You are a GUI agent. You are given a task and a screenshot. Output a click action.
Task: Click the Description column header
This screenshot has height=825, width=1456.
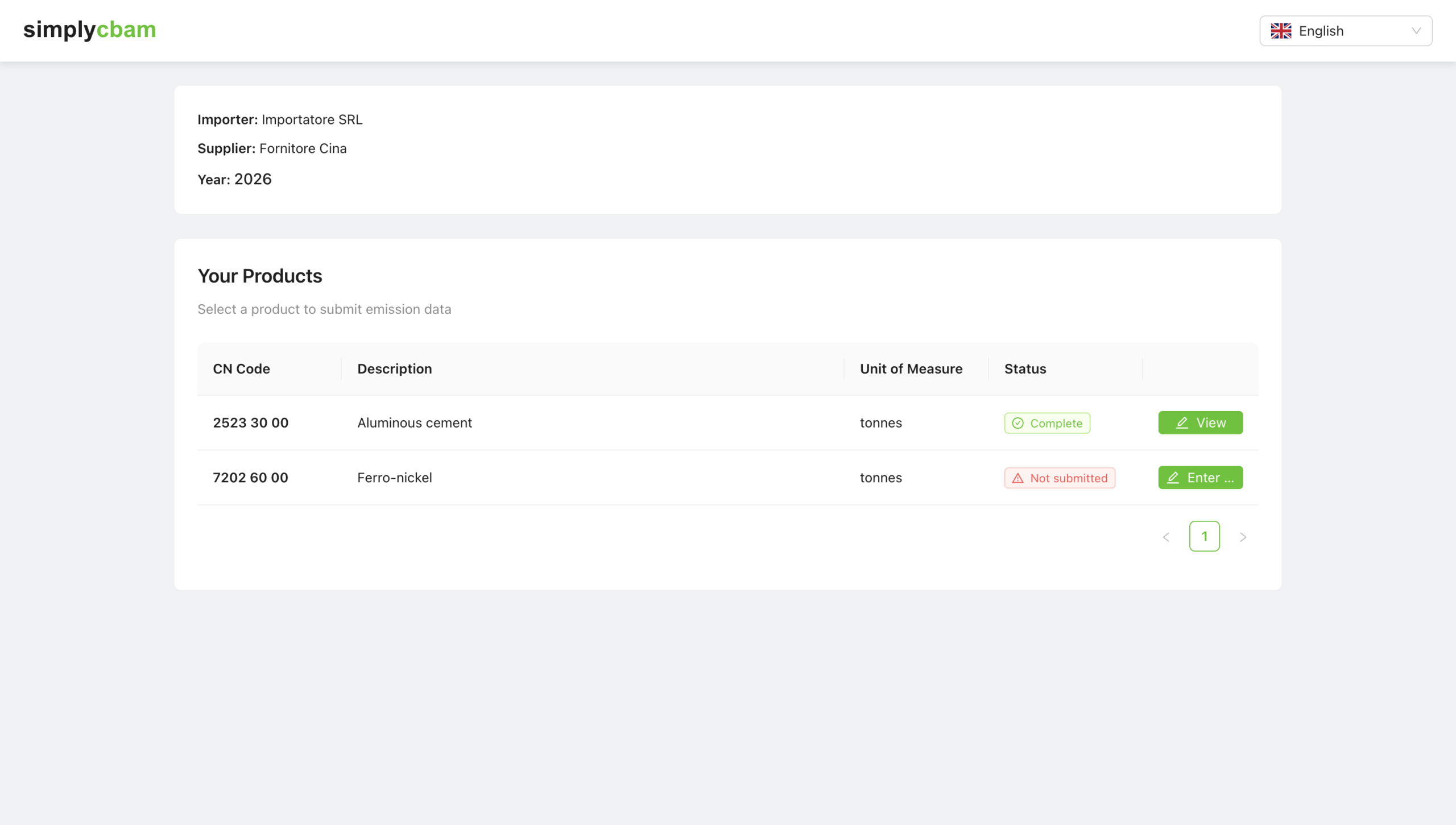pyautogui.click(x=394, y=368)
